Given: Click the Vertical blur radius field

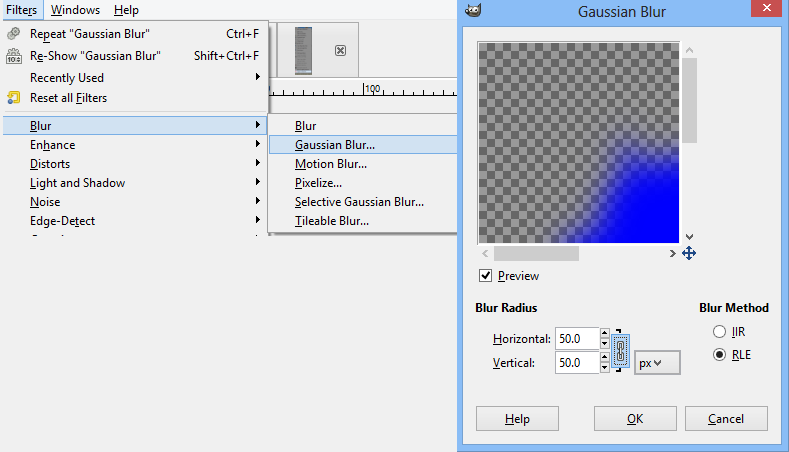Looking at the screenshot, I should pos(577,363).
